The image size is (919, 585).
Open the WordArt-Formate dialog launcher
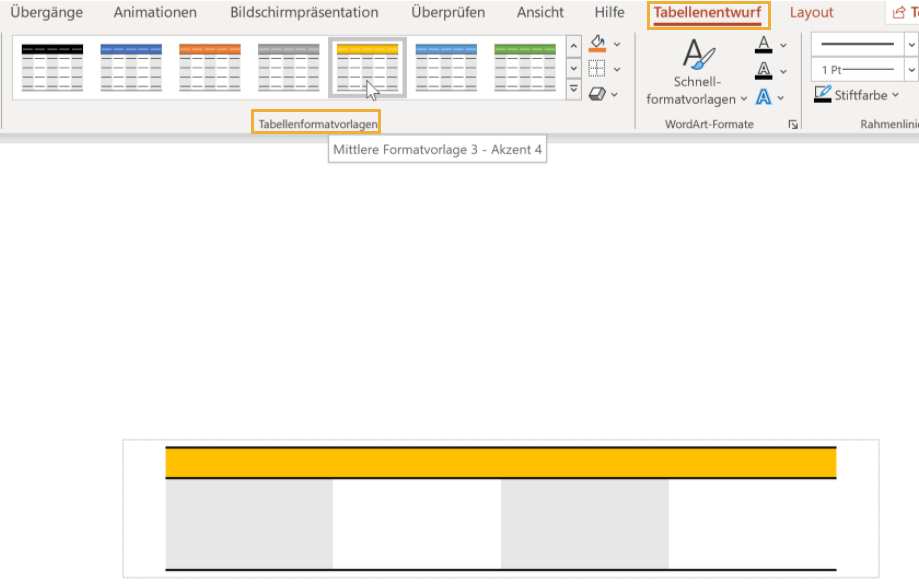pyautogui.click(x=793, y=124)
